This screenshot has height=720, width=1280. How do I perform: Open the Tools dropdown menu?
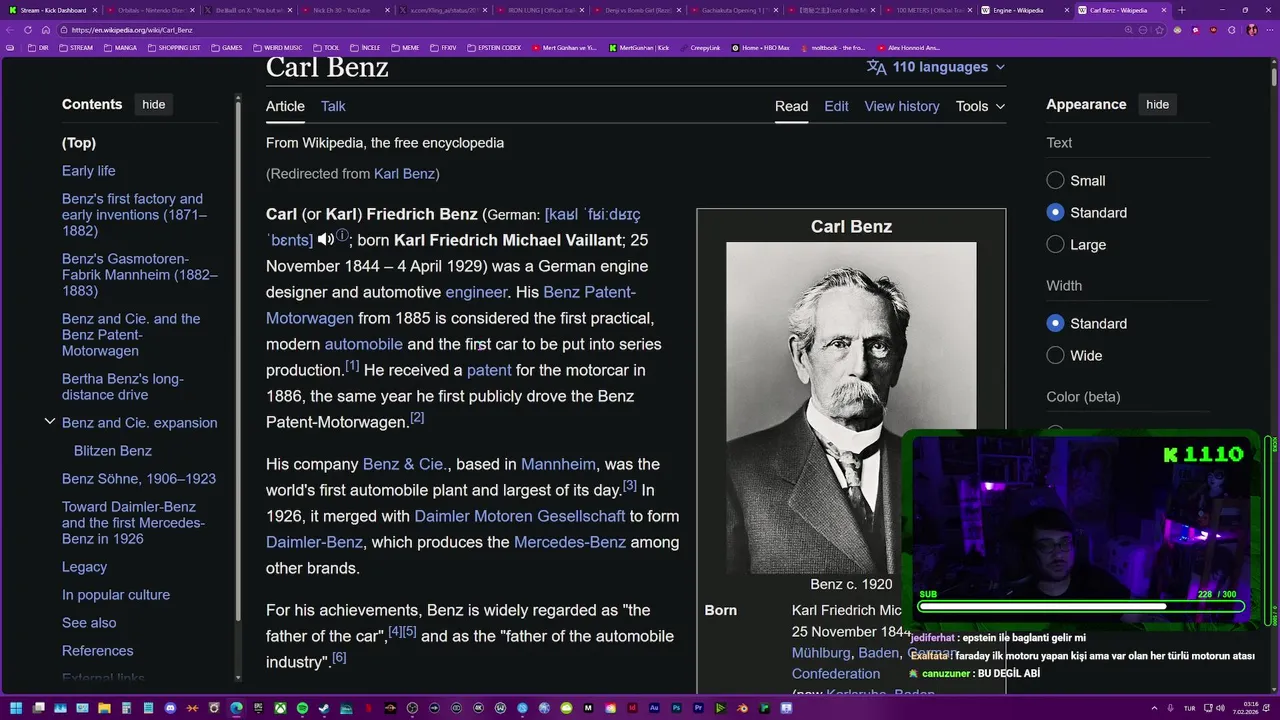pos(980,106)
